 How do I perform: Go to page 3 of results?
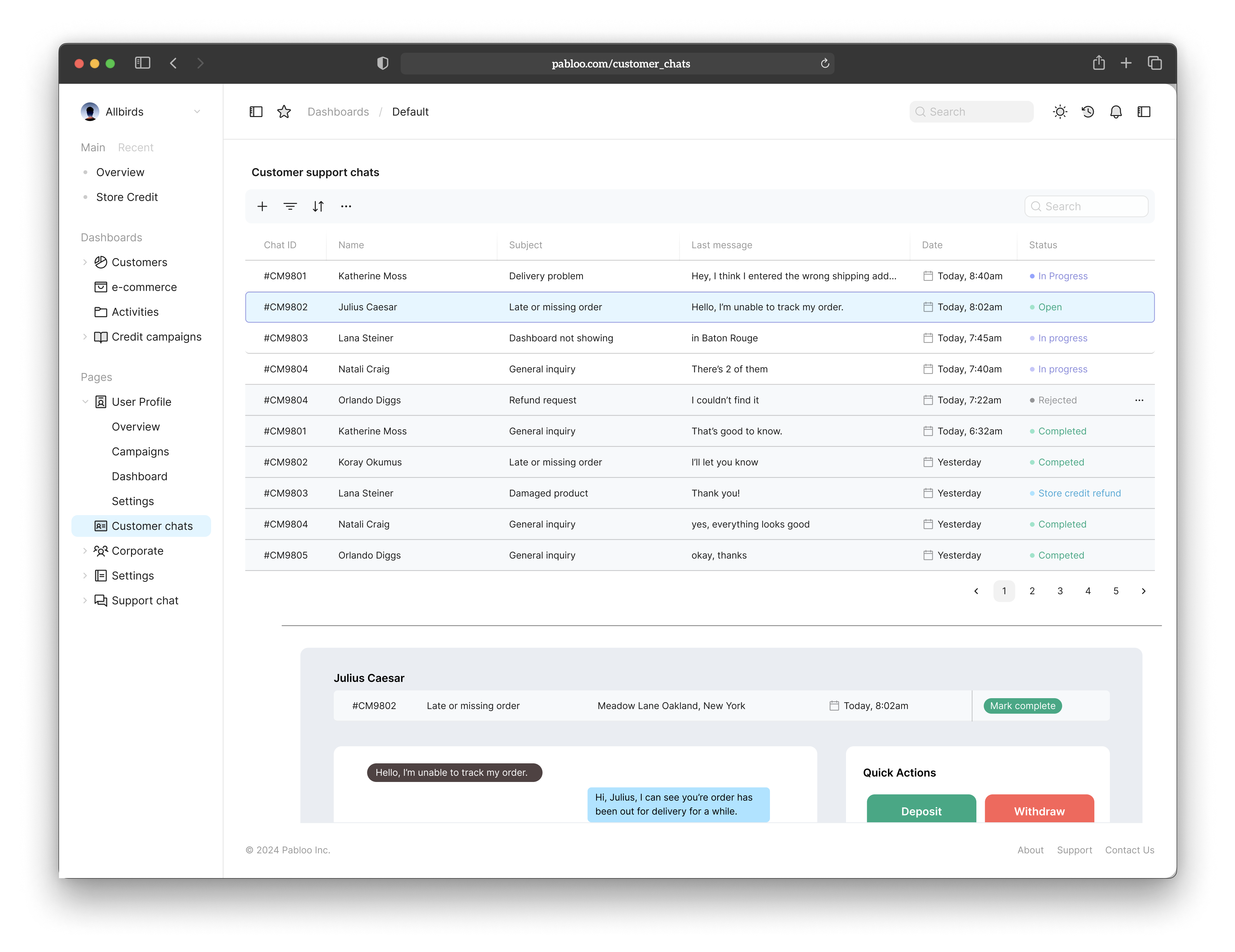pyautogui.click(x=1060, y=591)
